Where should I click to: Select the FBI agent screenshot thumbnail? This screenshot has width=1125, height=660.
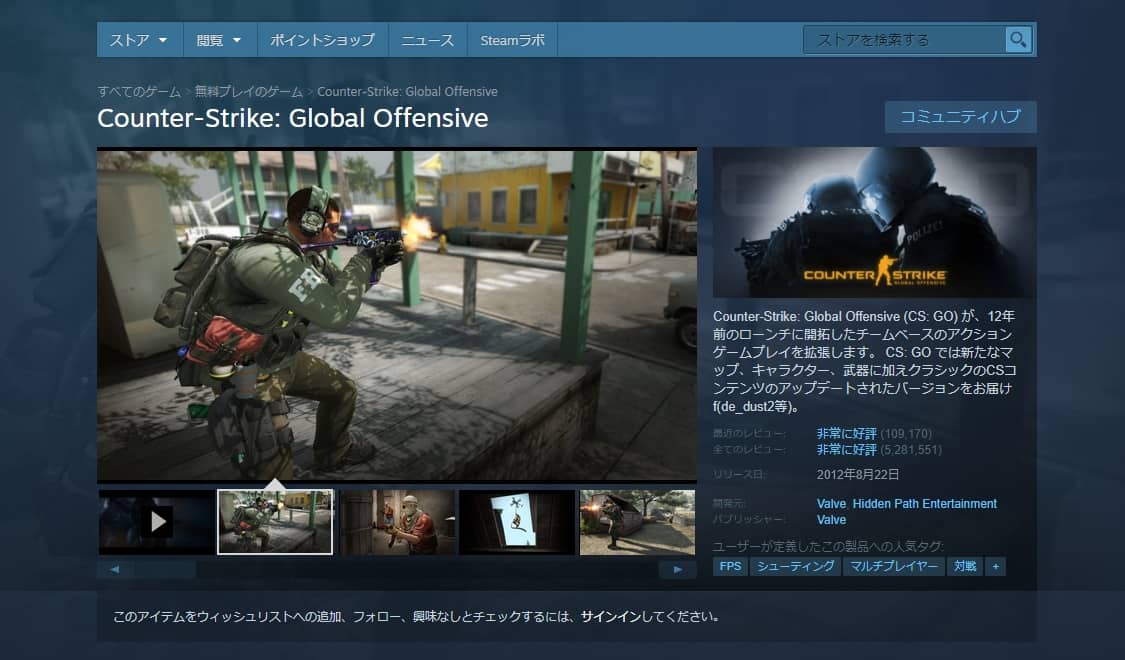click(x=275, y=522)
